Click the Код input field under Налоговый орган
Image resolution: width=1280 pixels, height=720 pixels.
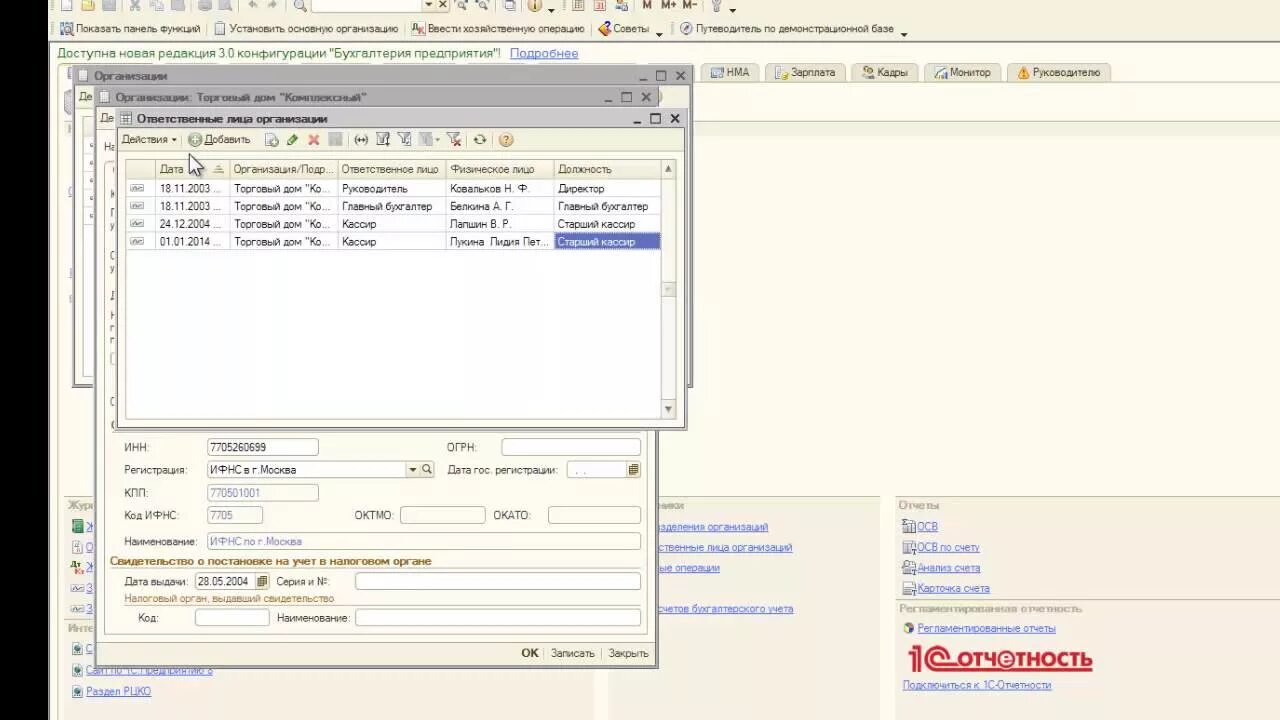click(232, 618)
